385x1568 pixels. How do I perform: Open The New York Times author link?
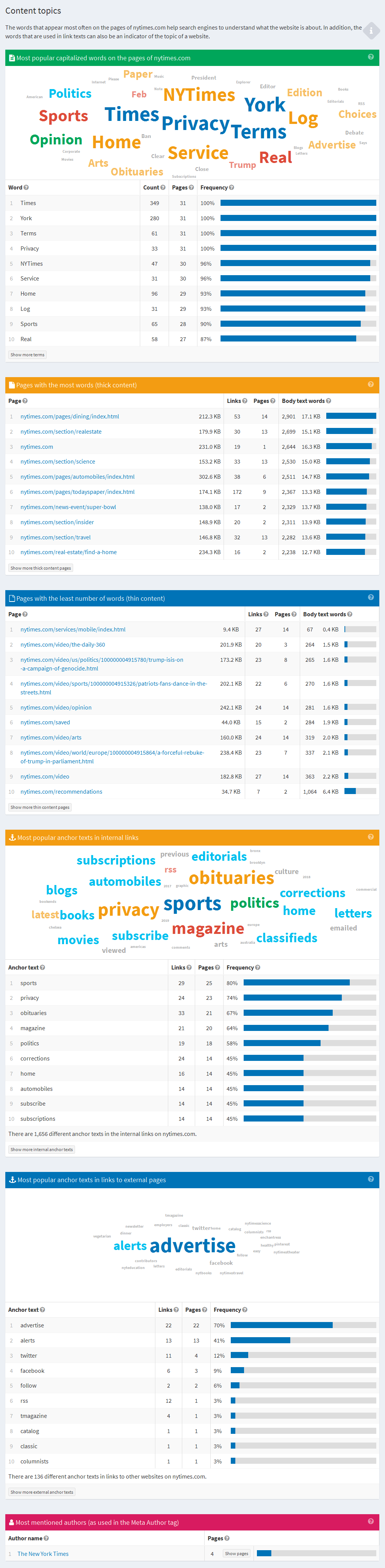pos(42,1553)
